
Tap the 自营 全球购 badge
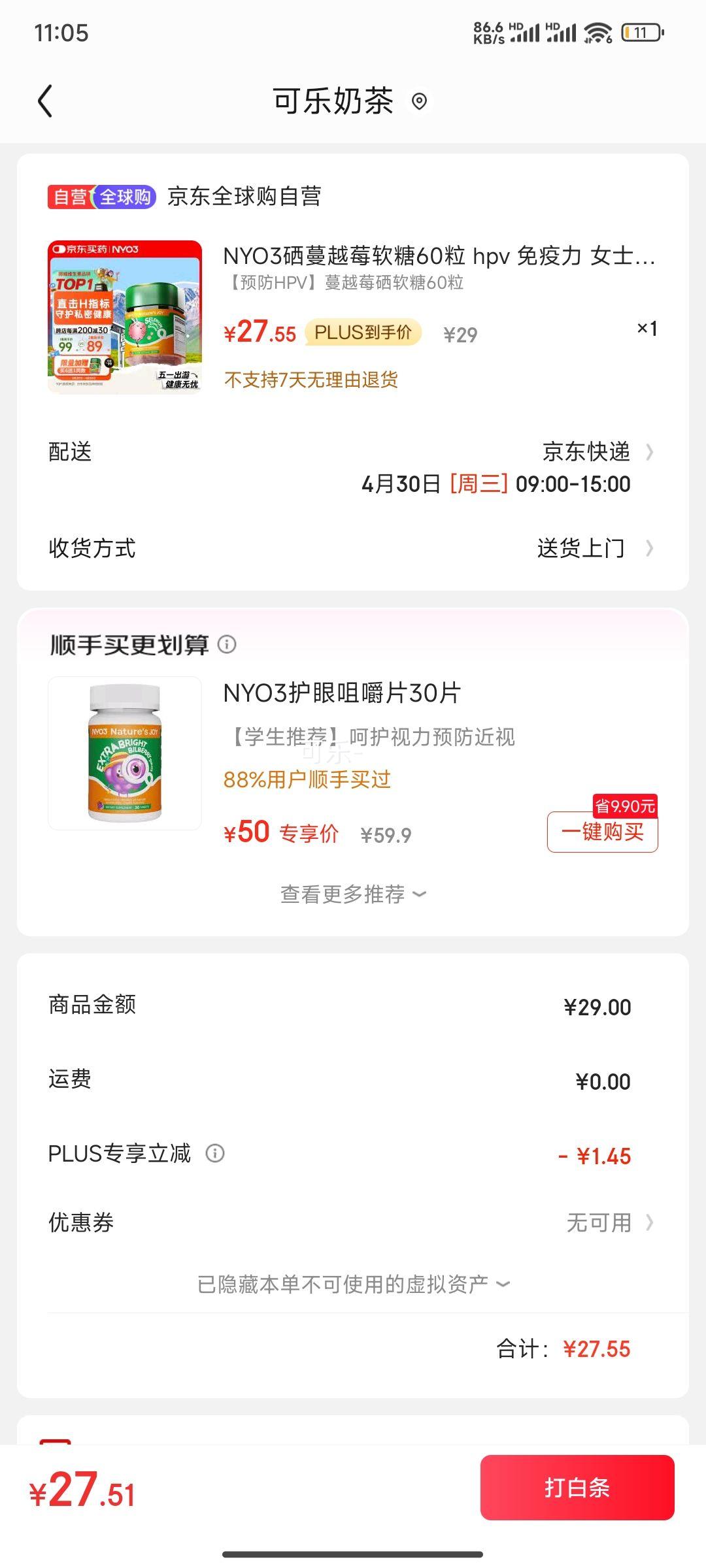coord(102,197)
